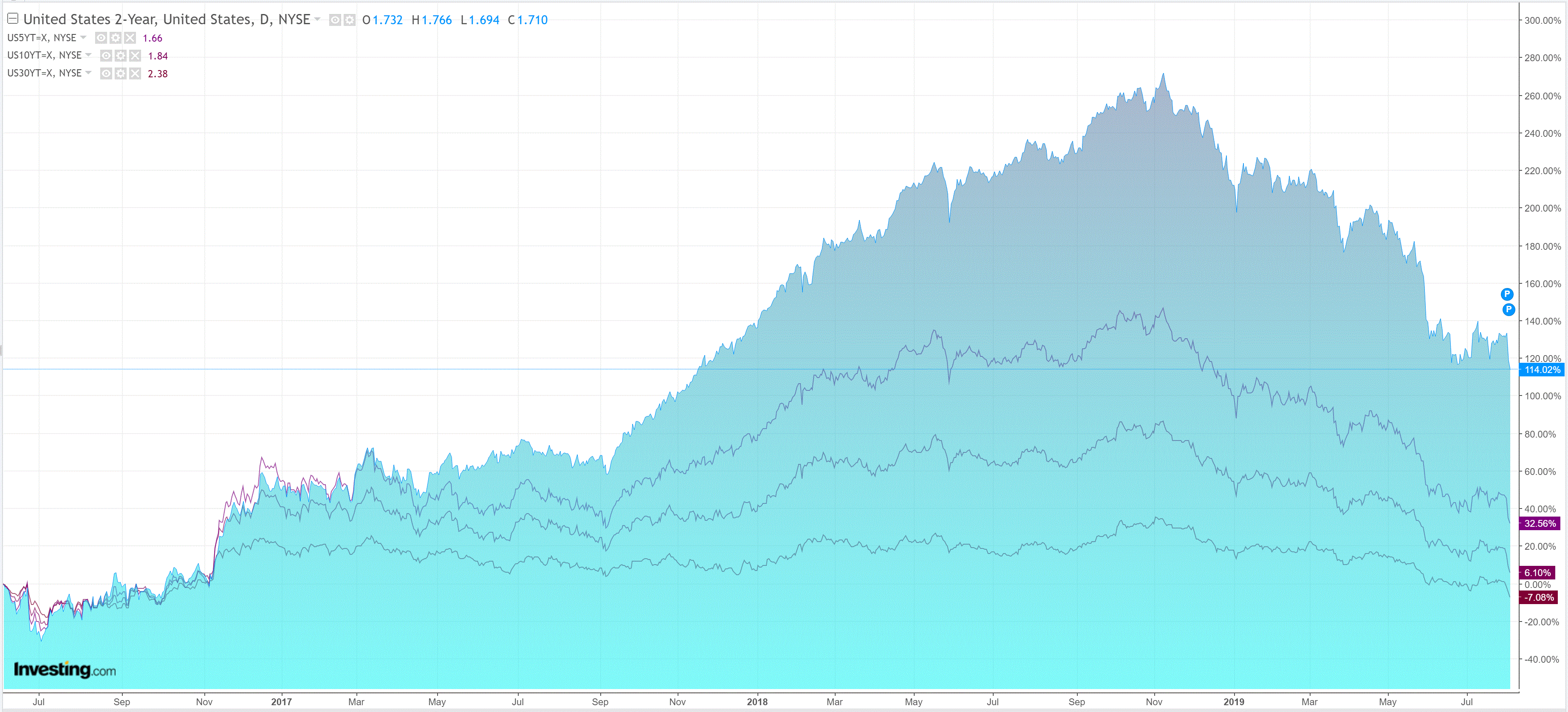Remove the US5YT=X comparison series

tap(130, 38)
